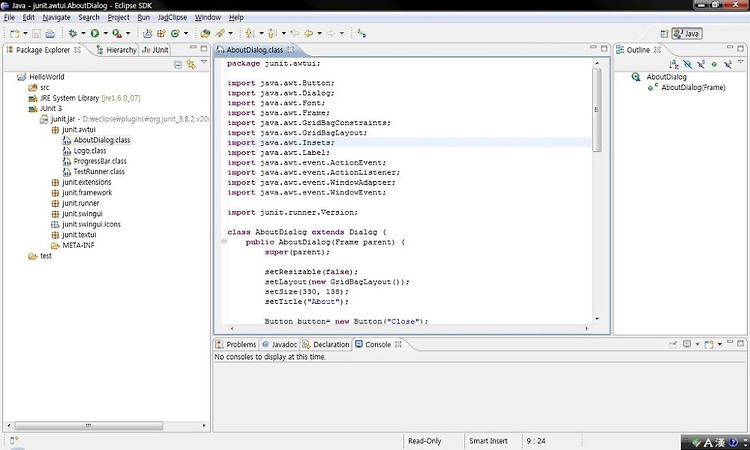Toggle Hide Non-Public Members in Outline
Viewport: 750px width, 450px height.
point(714,64)
